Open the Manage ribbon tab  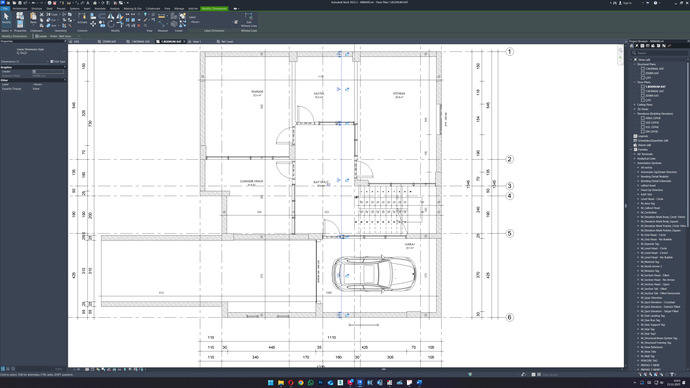click(x=179, y=8)
